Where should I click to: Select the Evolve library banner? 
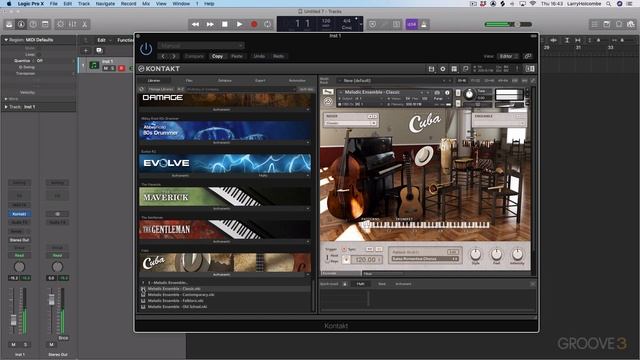click(225, 163)
